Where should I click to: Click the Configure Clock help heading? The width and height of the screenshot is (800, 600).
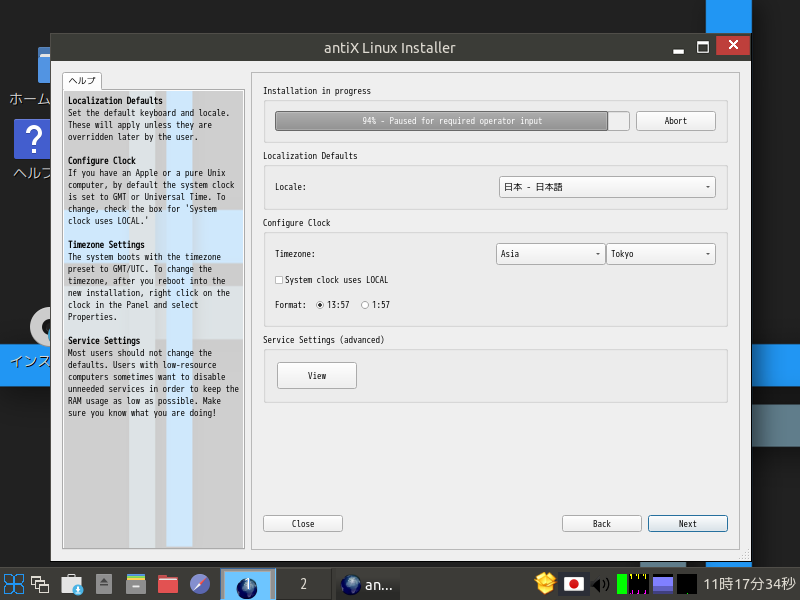pyautogui.click(x=102, y=161)
